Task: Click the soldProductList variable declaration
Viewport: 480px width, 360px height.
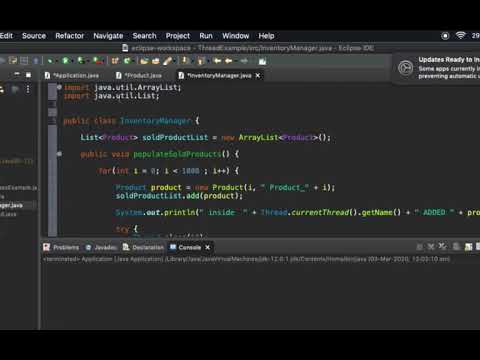Action: point(175,137)
